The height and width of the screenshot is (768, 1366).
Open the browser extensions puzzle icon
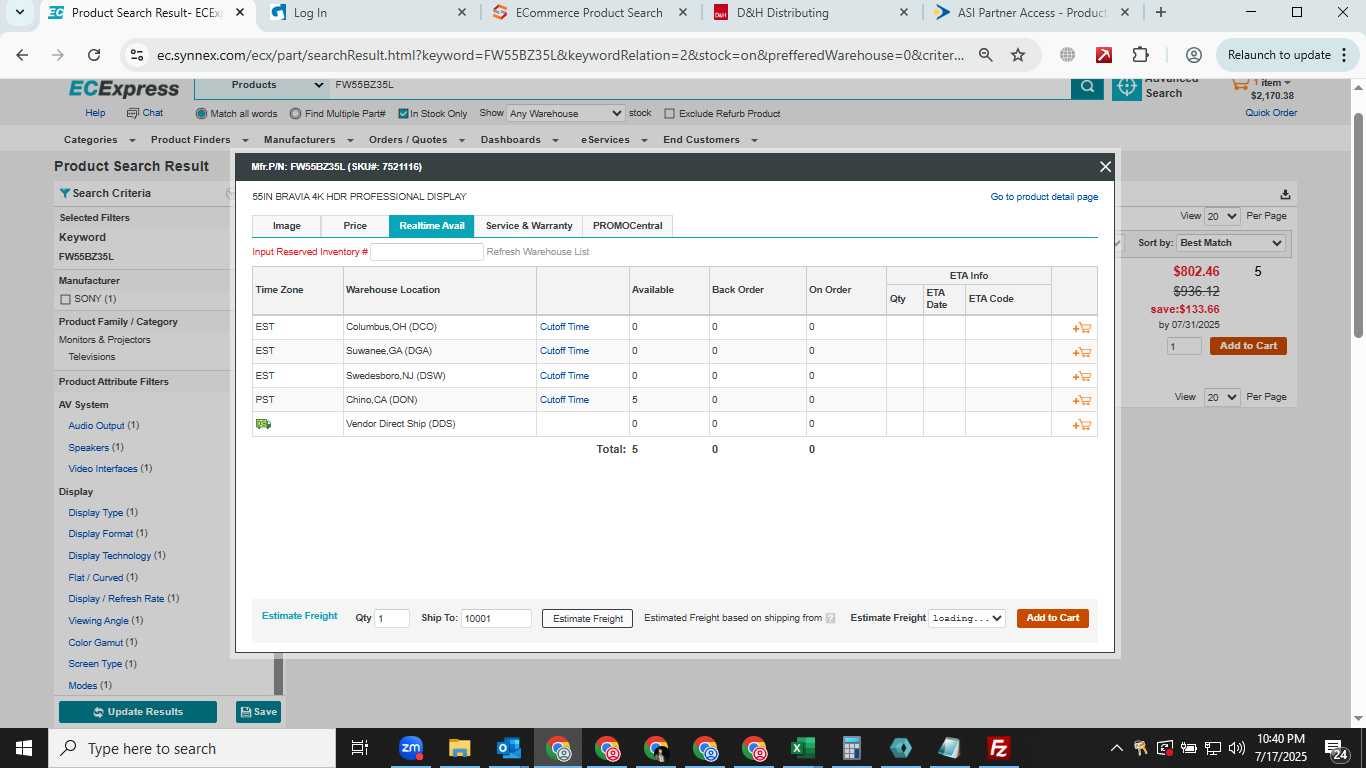[x=1141, y=55]
